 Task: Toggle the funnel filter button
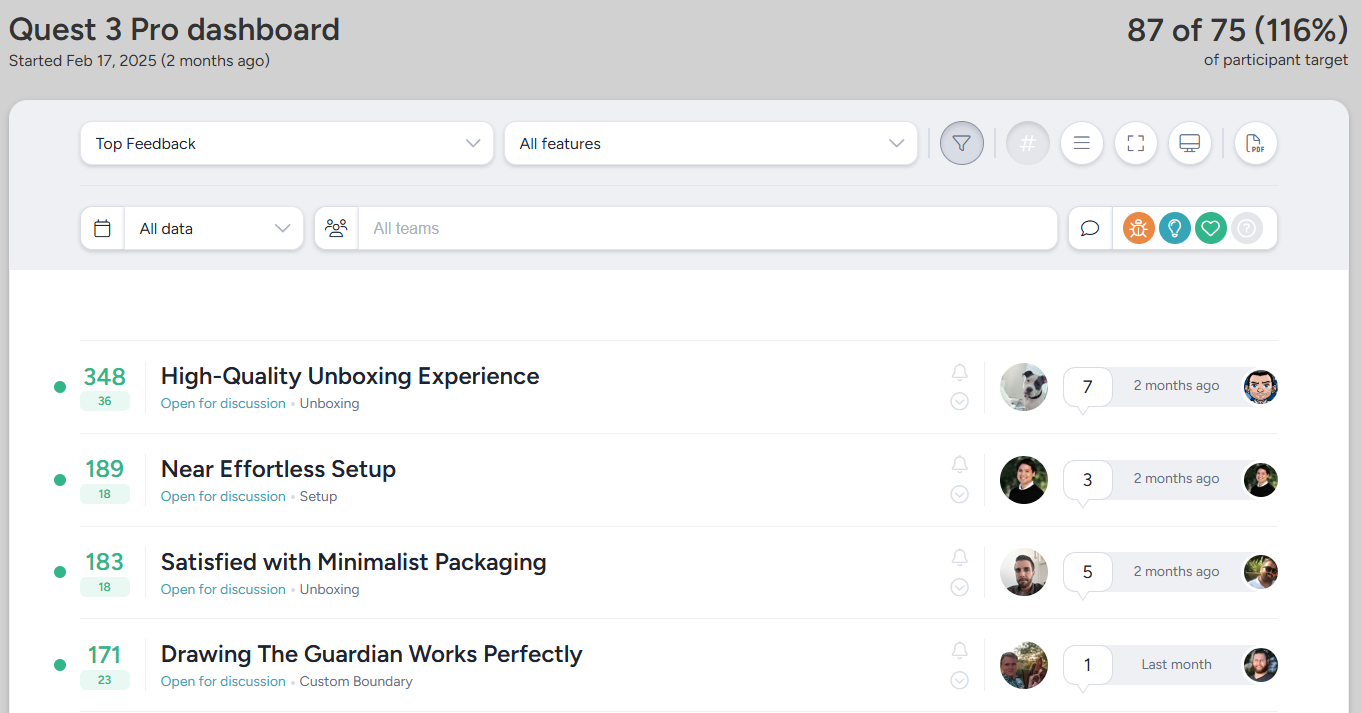click(x=962, y=143)
